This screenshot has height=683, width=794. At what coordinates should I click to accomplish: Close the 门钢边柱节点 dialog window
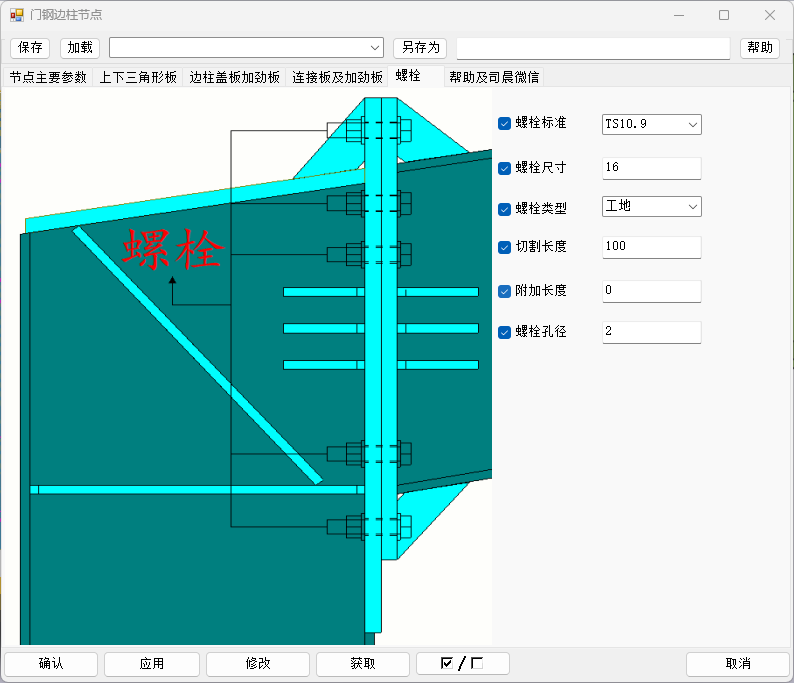point(770,15)
